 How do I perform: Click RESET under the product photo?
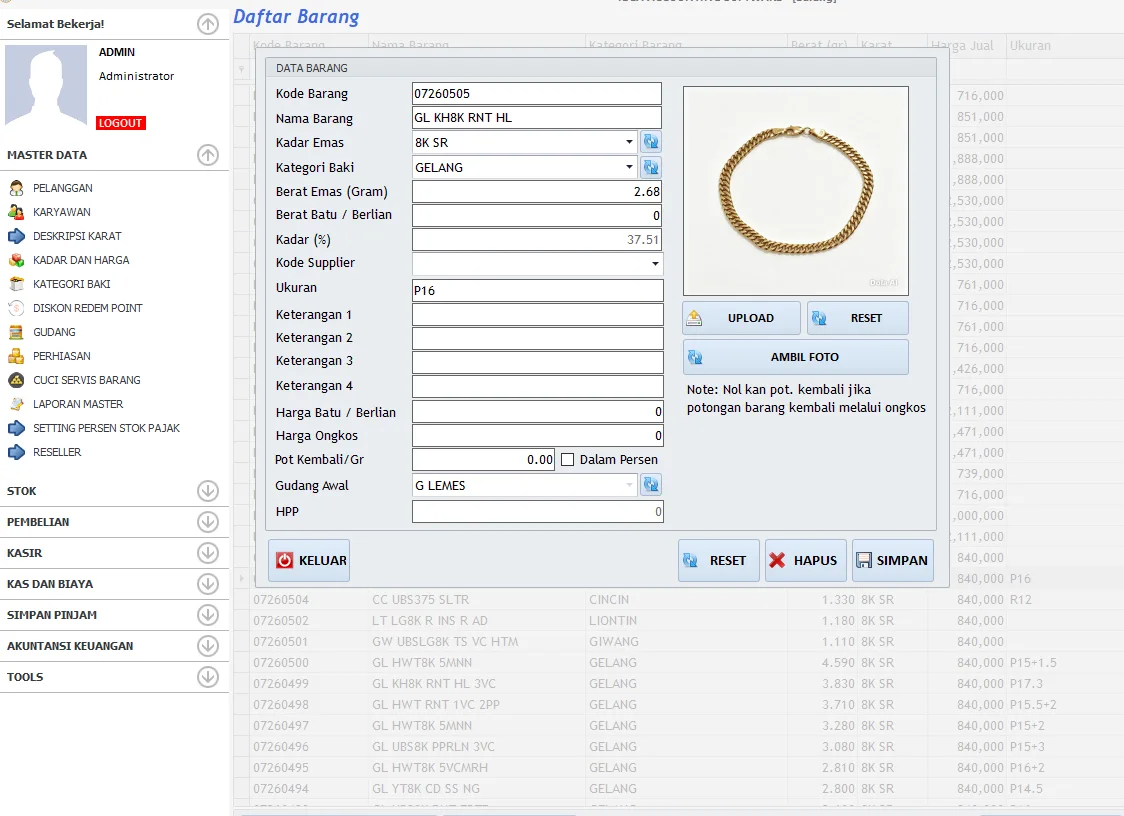pos(857,318)
